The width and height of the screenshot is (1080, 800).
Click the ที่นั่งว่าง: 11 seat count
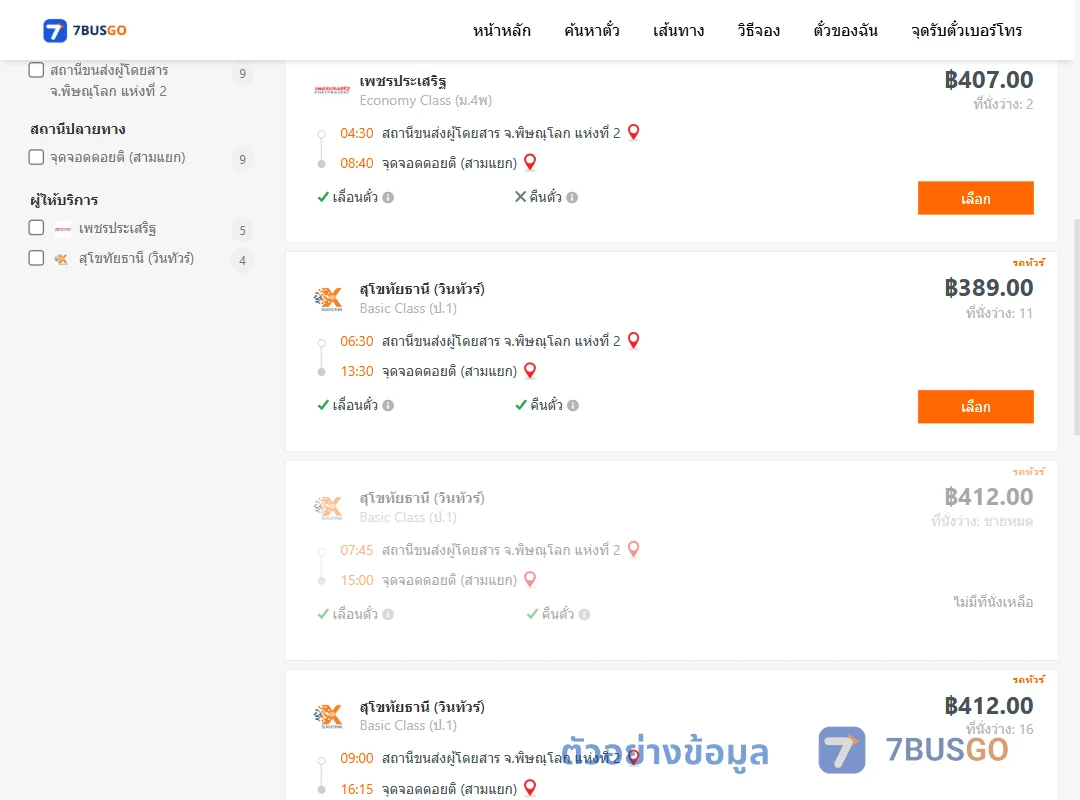(x=999, y=314)
